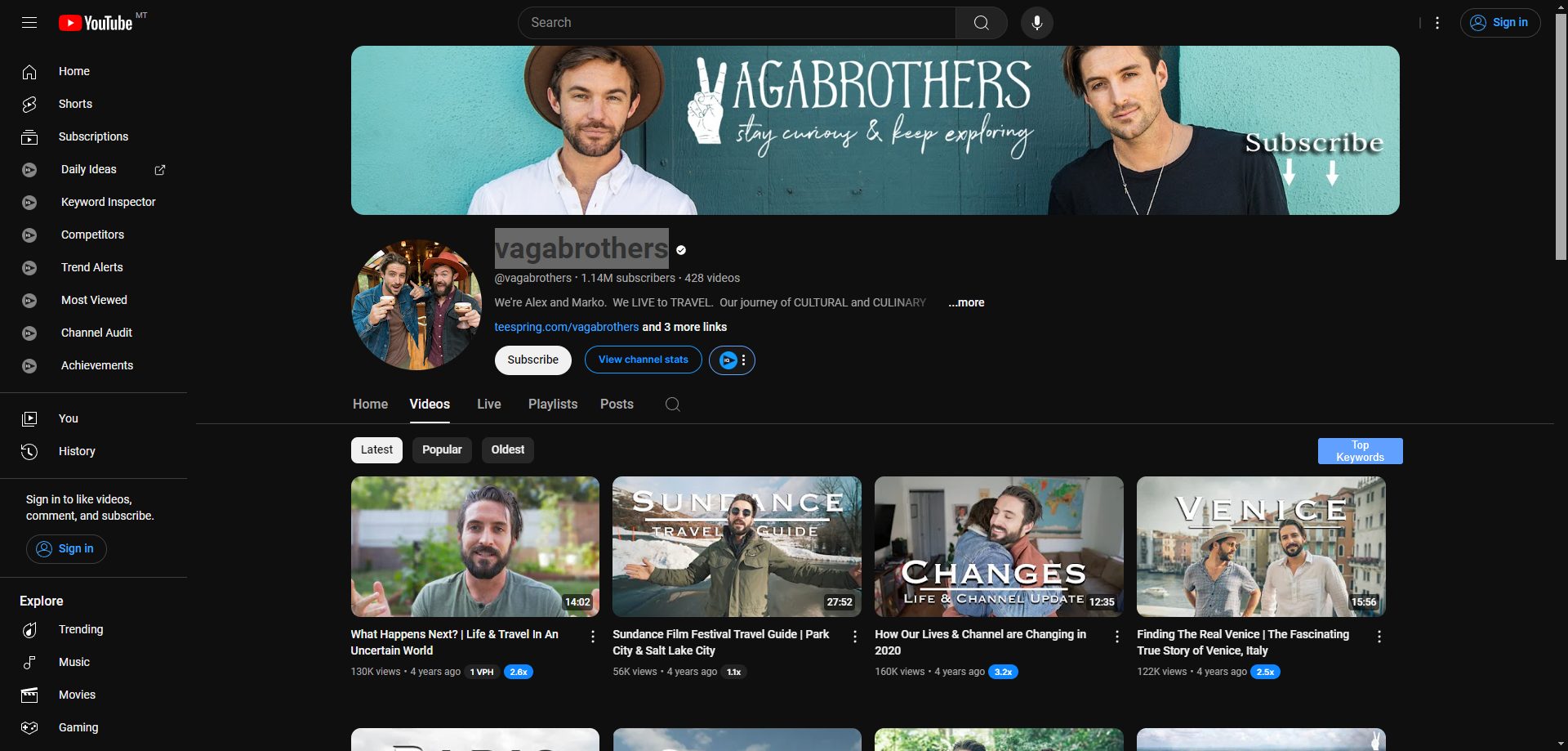Click title How Our Lives & Channel are Changing
This screenshot has width=1568, height=751.
(980, 642)
